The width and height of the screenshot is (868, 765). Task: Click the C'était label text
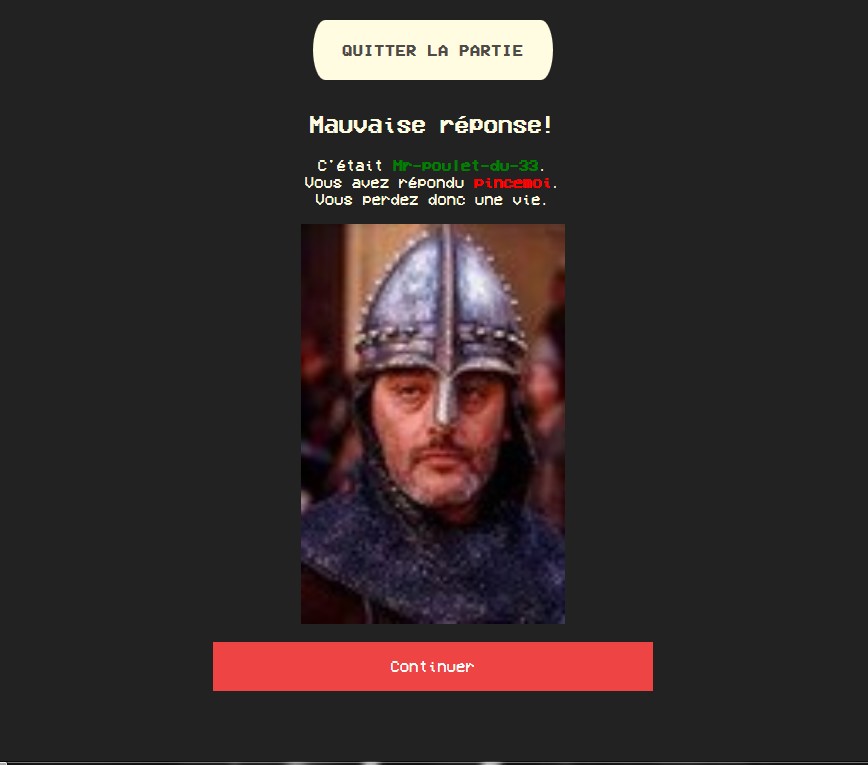pyautogui.click(x=350, y=166)
